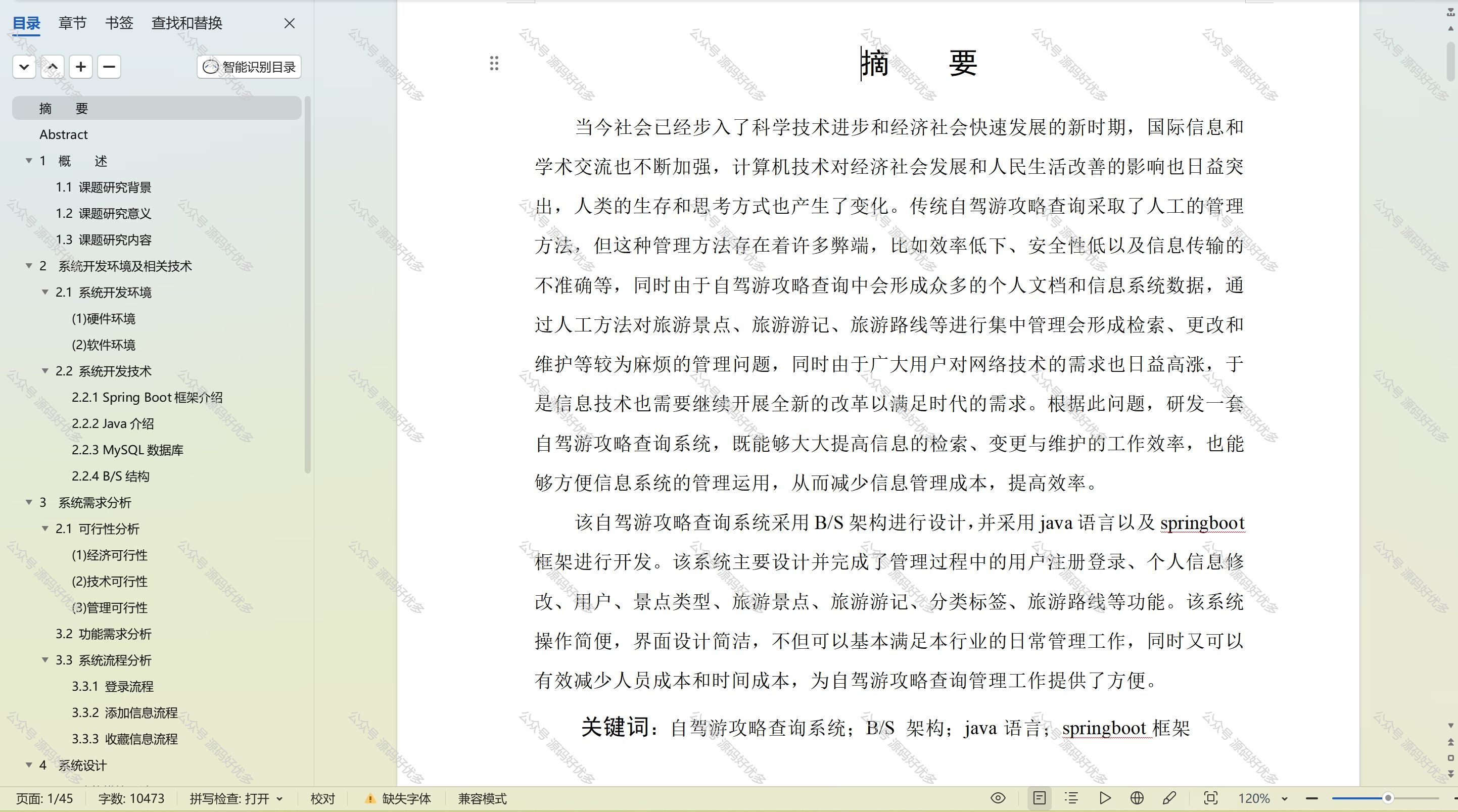
Task: Click the outline panel scrollbar
Action: tap(308, 284)
